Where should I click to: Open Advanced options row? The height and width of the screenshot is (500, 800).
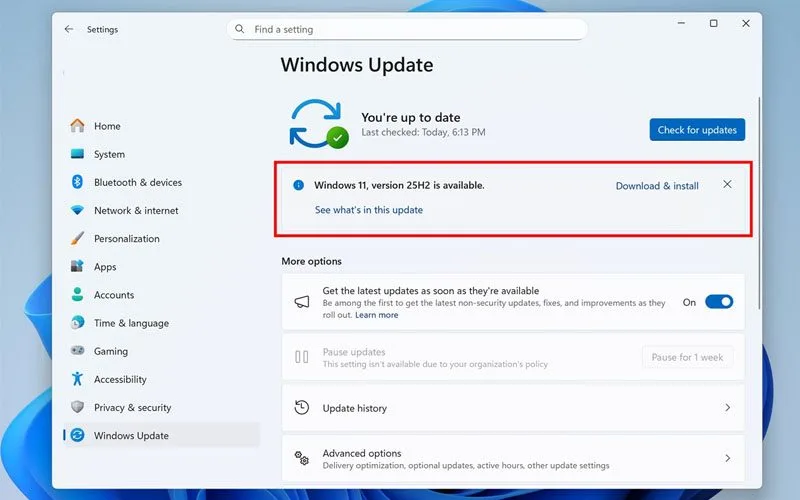pyautogui.click(x=513, y=458)
